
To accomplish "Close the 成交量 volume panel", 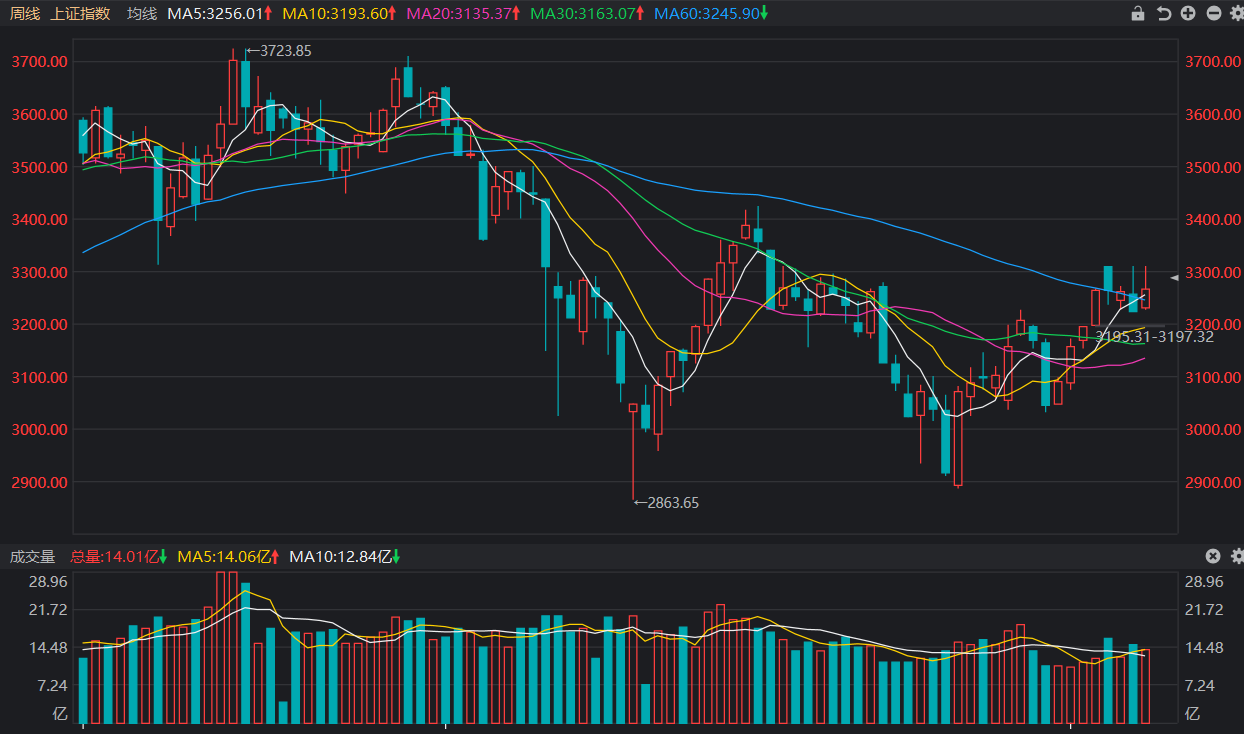I will click(1212, 556).
